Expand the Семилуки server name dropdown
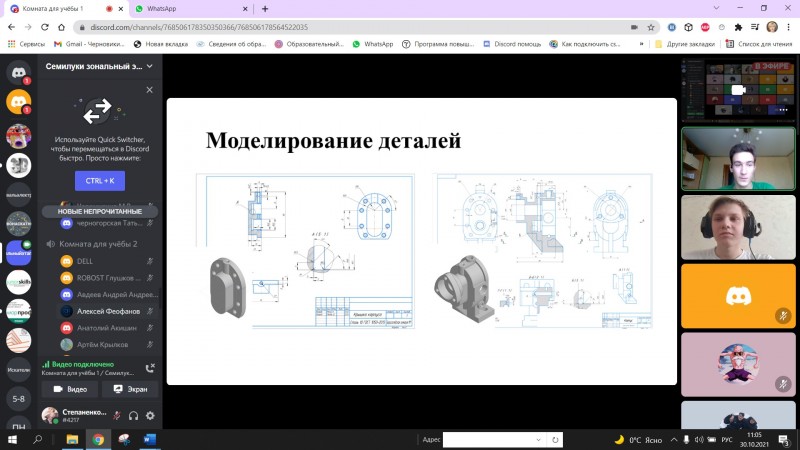800x450 pixels. point(150,66)
